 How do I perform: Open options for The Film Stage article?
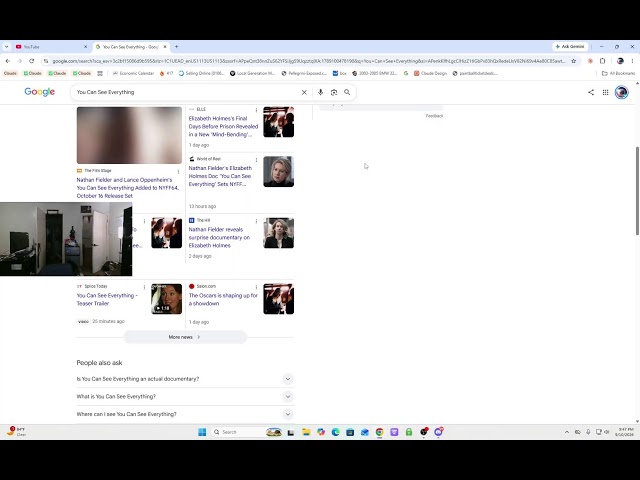(x=178, y=171)
